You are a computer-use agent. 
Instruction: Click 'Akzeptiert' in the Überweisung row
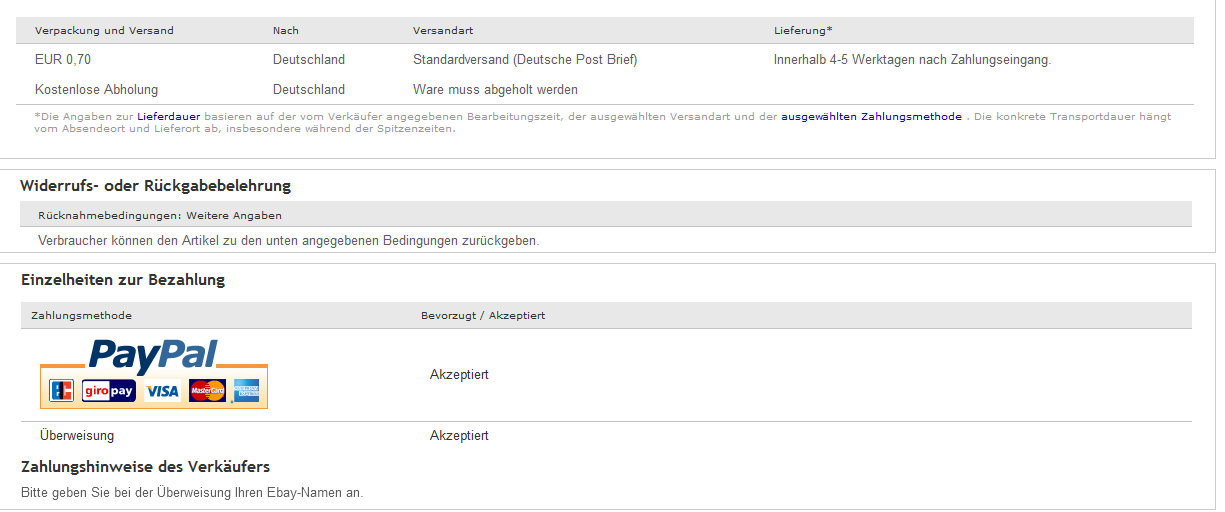(459, 436)
